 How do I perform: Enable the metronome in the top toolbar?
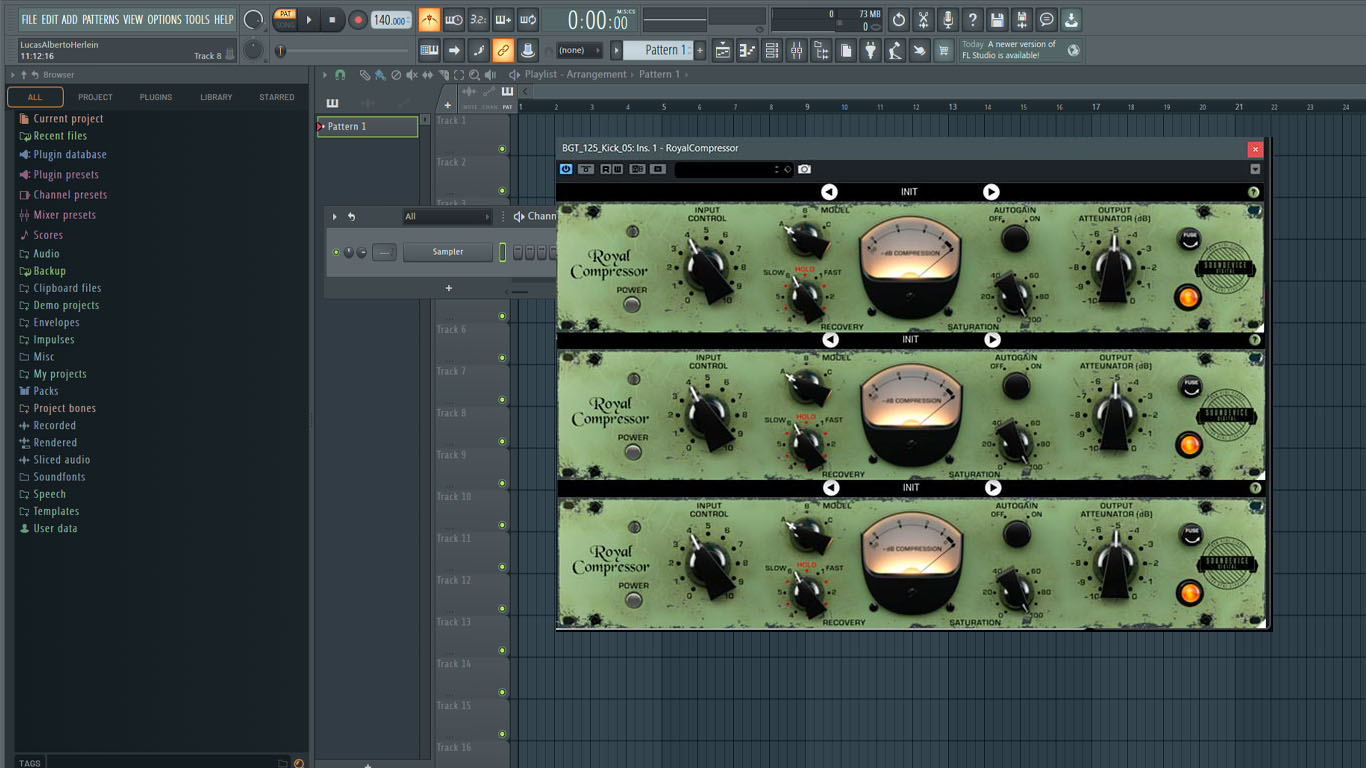(x=429, y=19)
